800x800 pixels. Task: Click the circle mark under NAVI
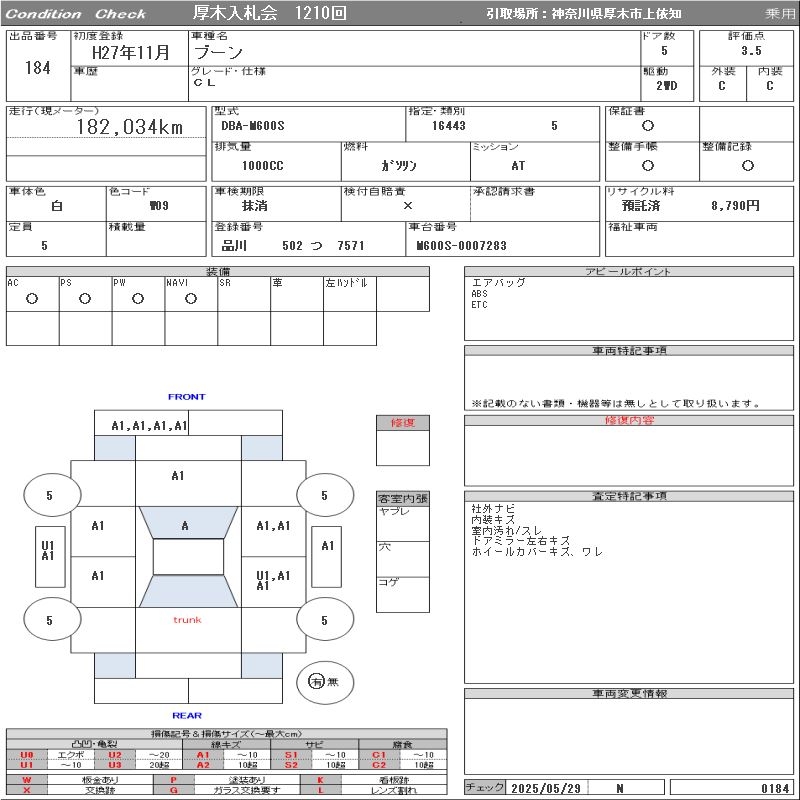coord(191,299)
